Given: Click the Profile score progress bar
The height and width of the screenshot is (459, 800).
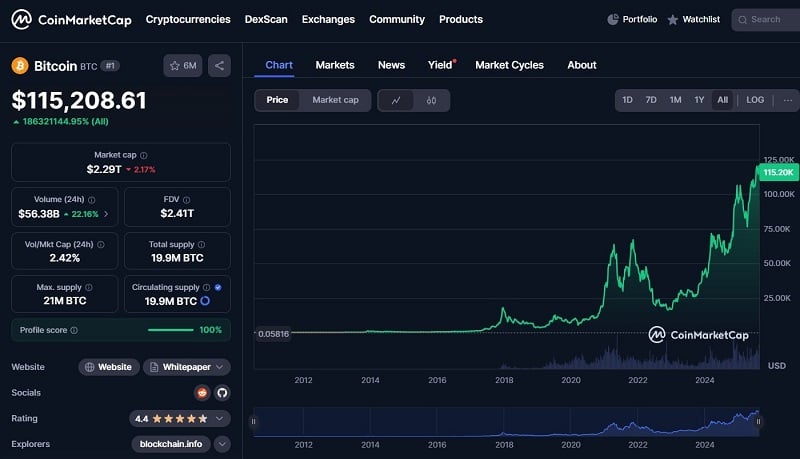Looking at the screenshot, I should click(170, 330).
